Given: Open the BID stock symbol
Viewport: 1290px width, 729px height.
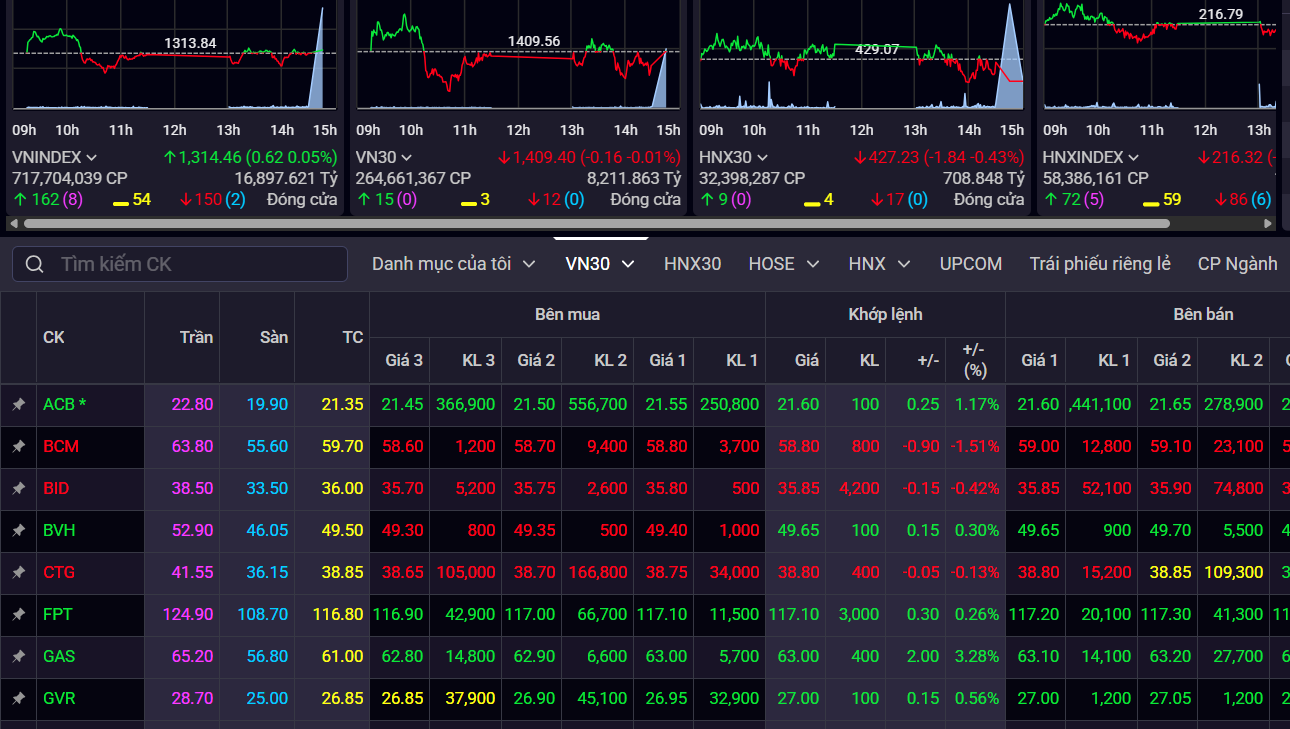Looking at the screenshot, I should 57,489.
